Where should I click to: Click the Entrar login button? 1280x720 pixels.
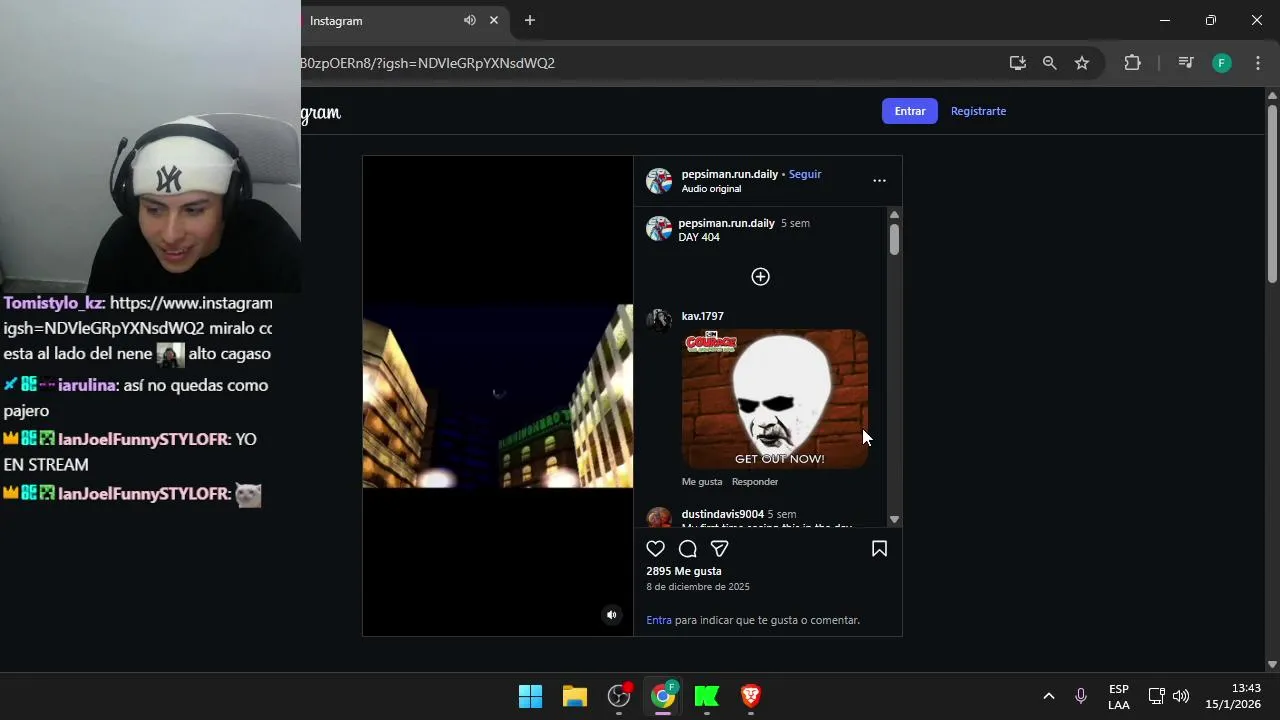coord(910,111)
